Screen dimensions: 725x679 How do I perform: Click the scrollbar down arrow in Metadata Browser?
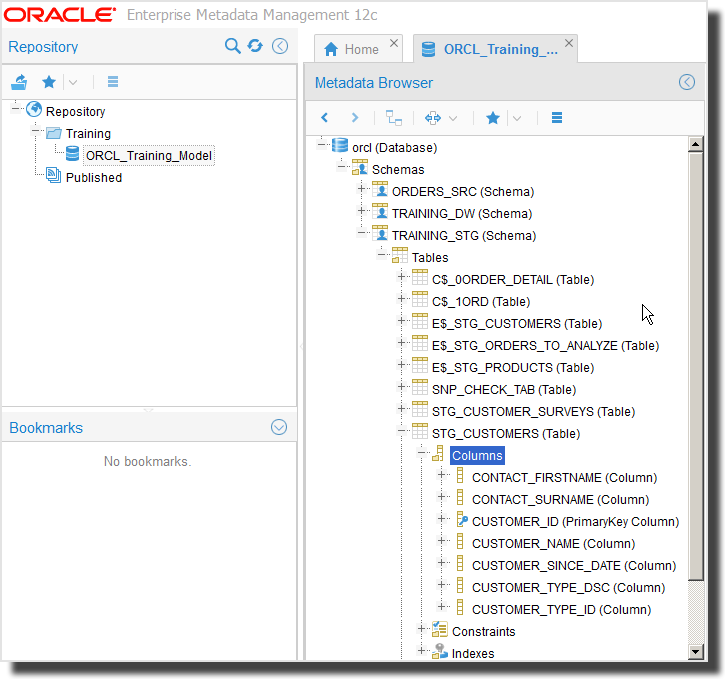(695, 652)
